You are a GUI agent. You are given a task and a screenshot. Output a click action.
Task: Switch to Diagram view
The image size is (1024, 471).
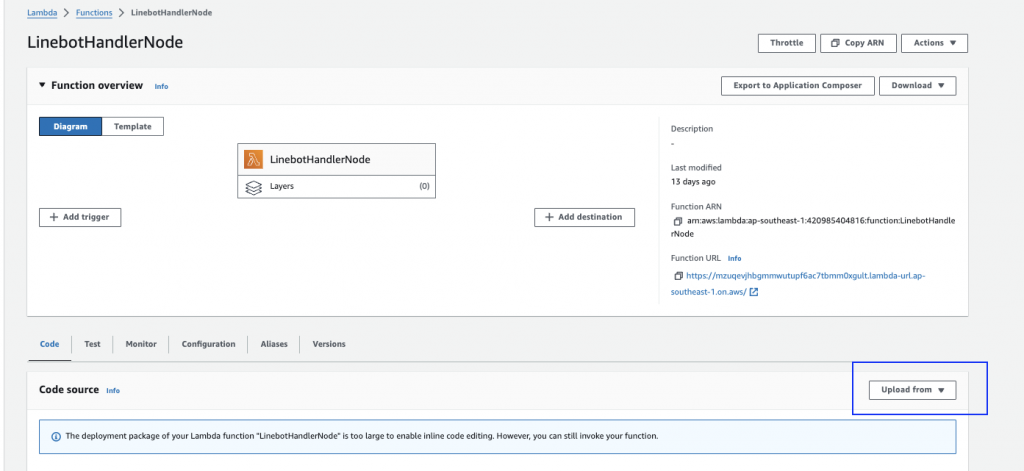70,127
